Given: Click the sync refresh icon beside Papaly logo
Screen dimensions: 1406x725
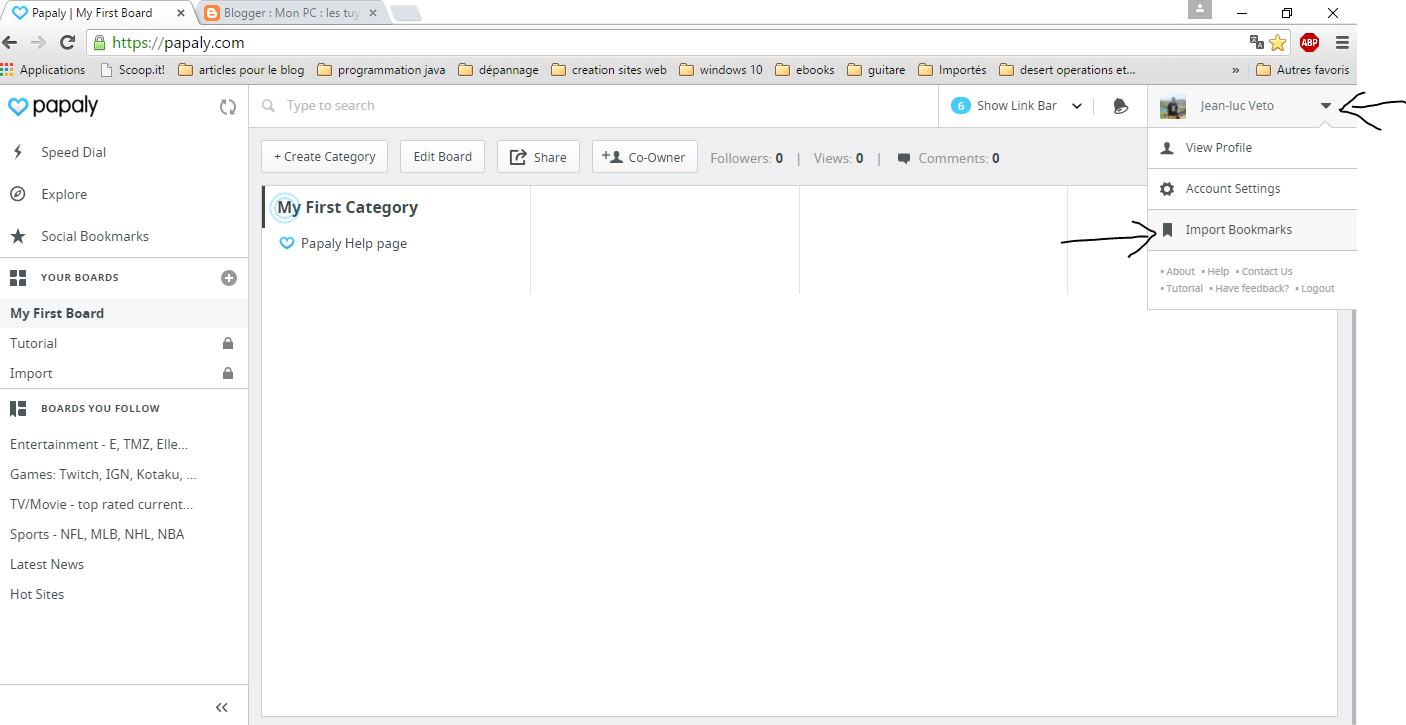Looking at the screenshot, I should click(228, 107).
